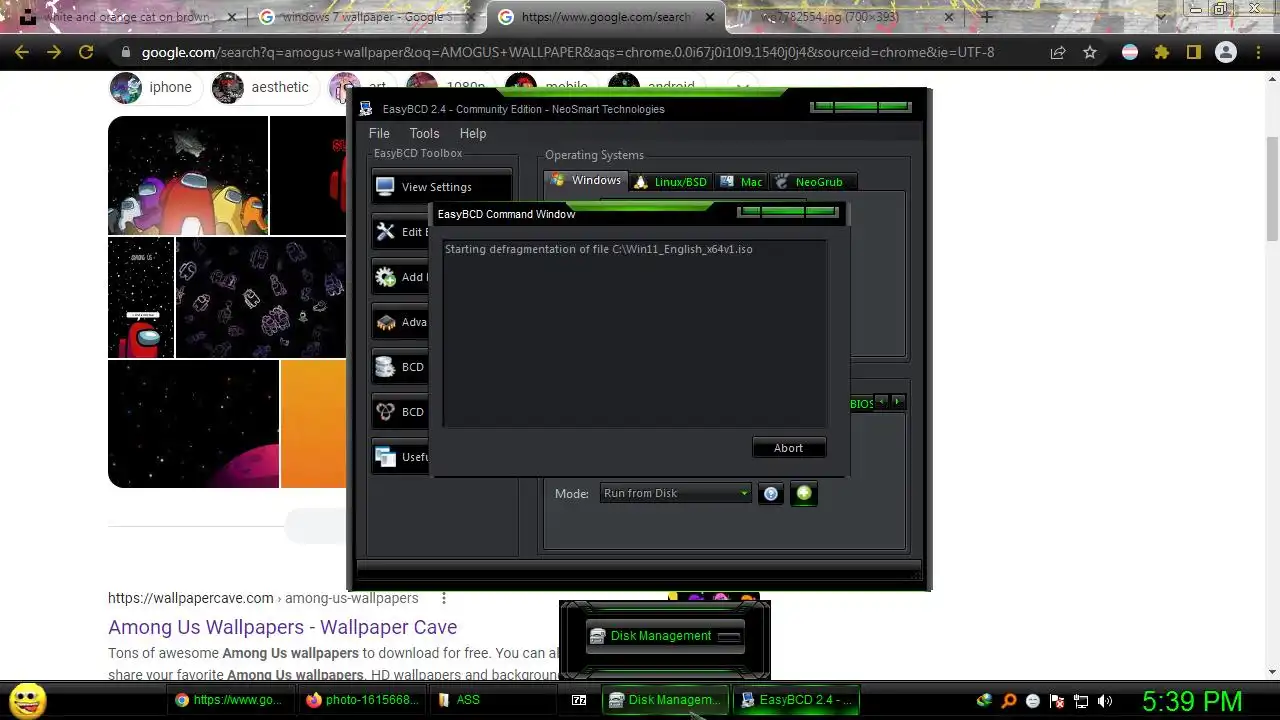Open the Chrome three-dot menu
Image resolution: width=1280 pixels, height=720 pixels.
1258,52
